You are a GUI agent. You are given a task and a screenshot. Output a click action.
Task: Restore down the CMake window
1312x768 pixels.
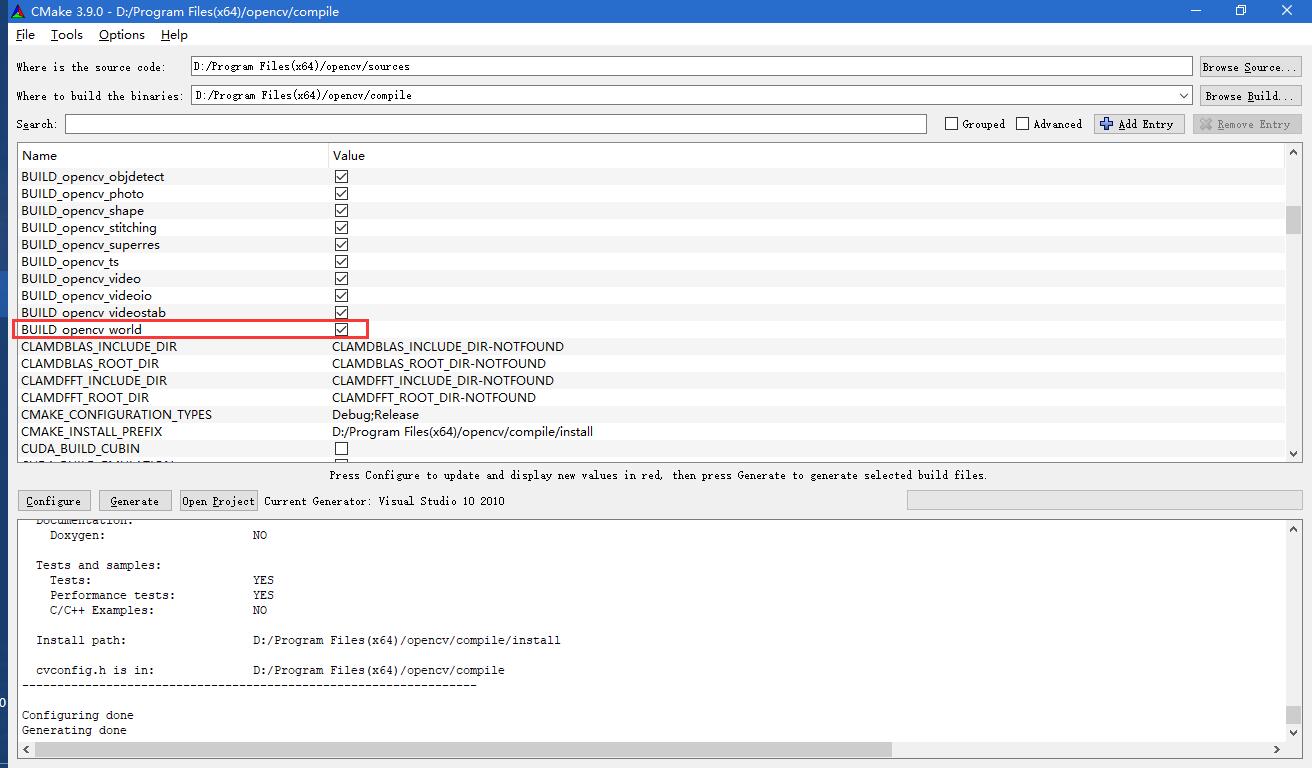tap(1241, 11)
